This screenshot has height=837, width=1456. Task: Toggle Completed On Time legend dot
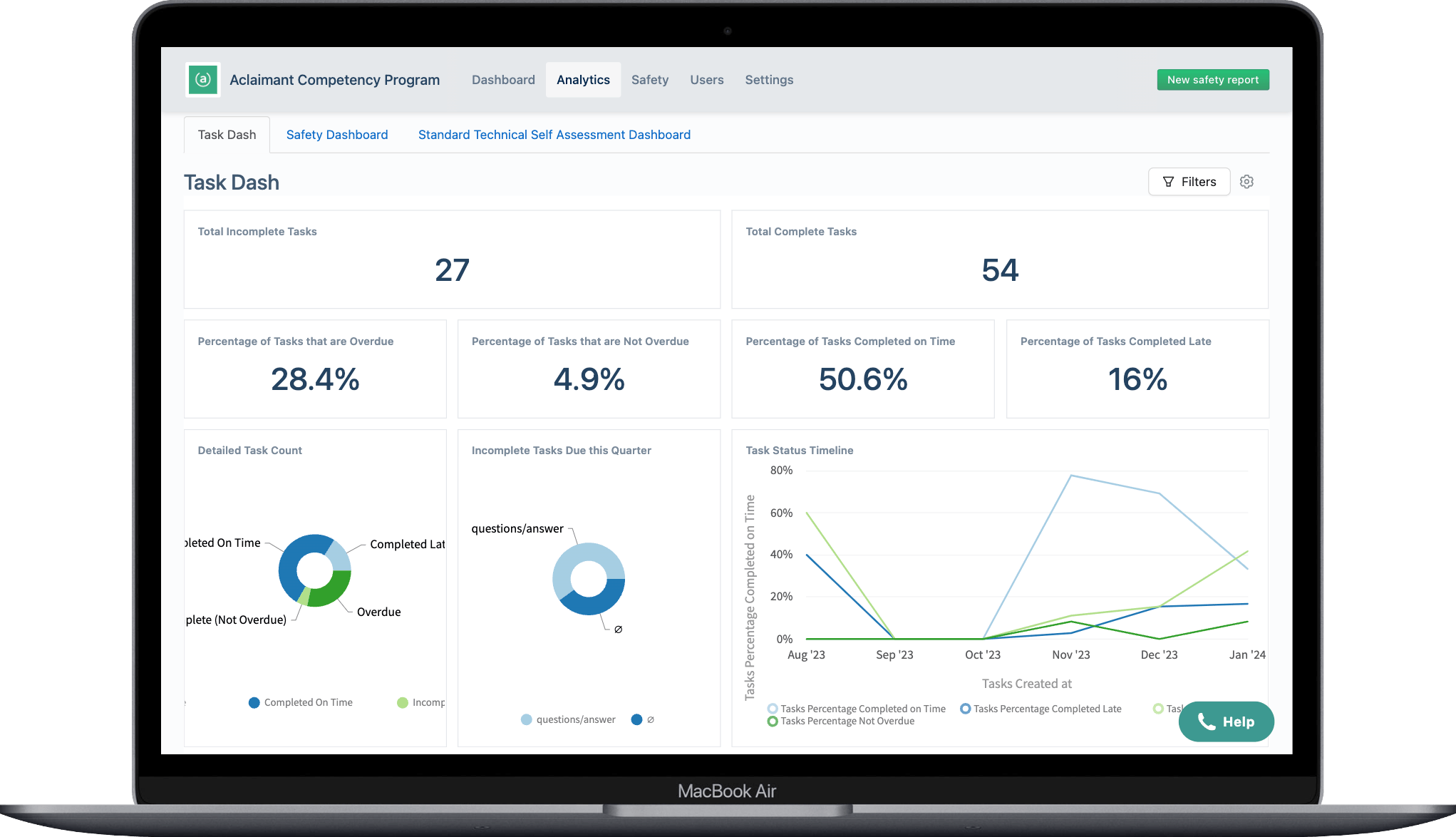(x=254, y=702)
